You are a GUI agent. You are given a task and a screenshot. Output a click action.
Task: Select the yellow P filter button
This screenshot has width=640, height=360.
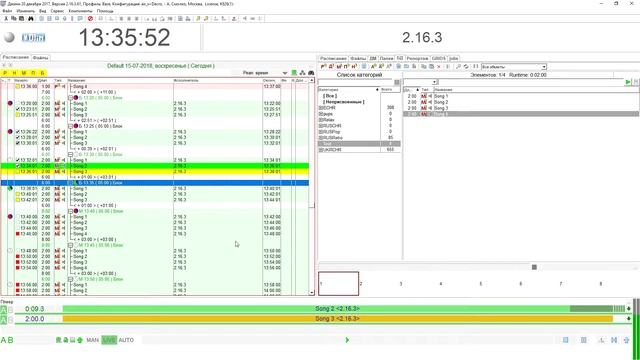pos(5,73)
